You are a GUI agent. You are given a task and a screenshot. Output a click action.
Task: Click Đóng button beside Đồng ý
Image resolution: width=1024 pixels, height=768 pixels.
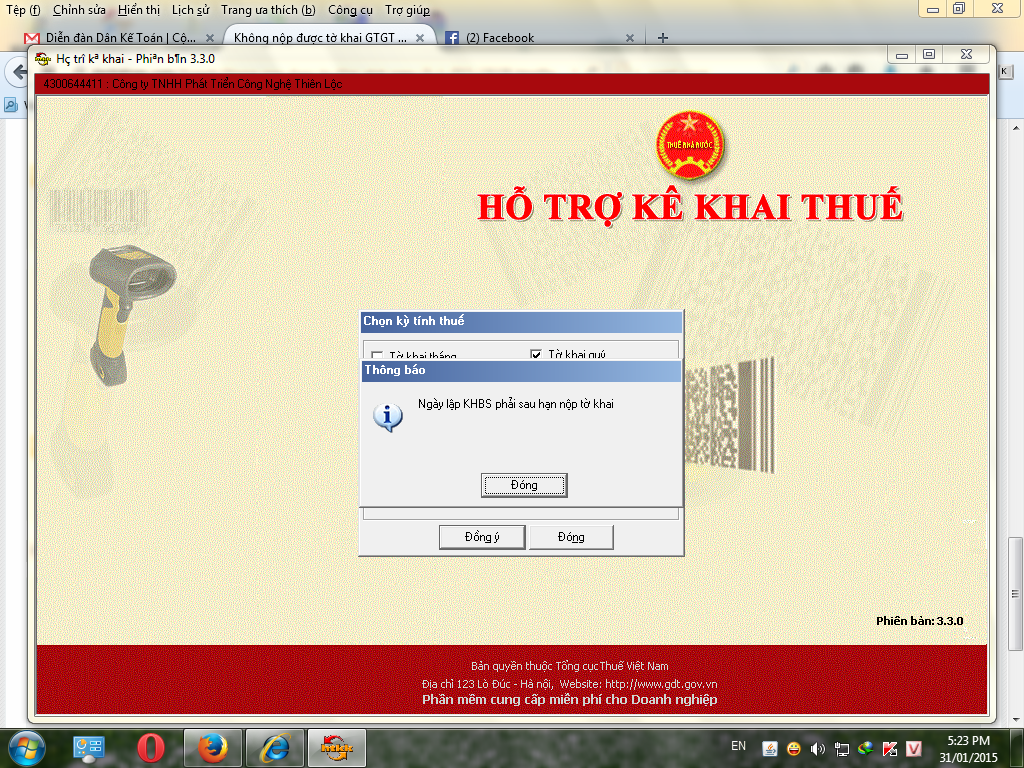tap(571, 537)
